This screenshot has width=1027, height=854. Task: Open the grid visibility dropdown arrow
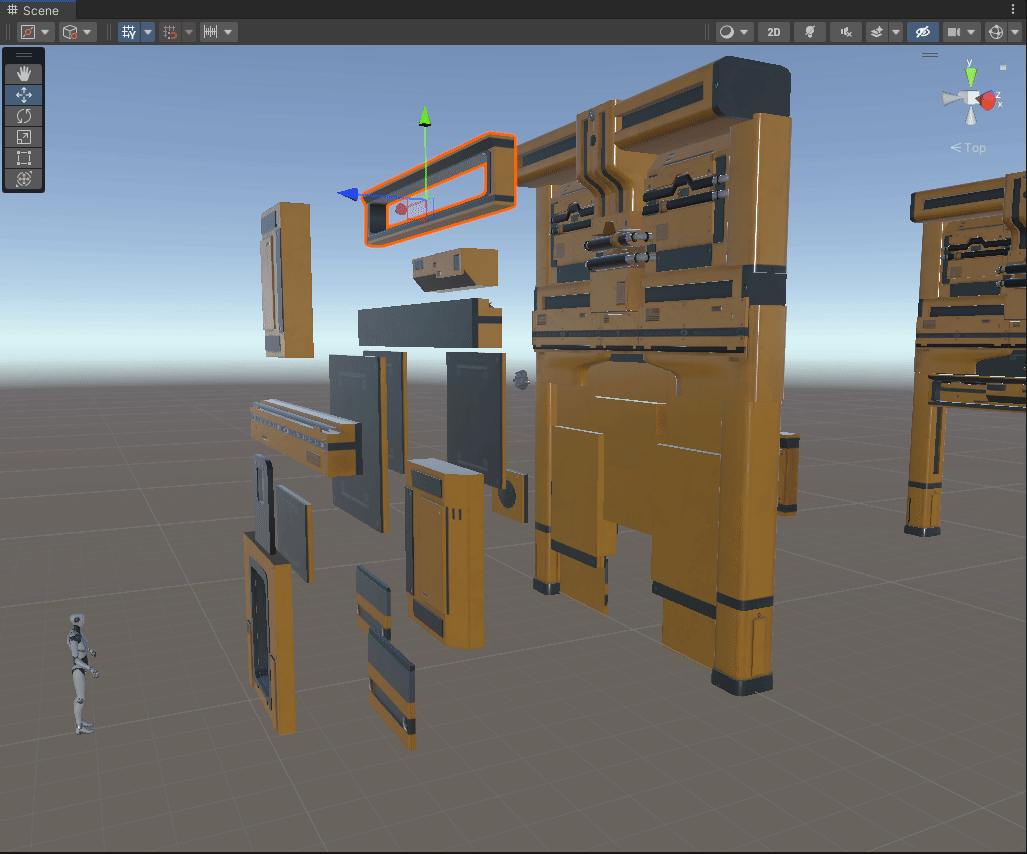pyautogui.click(x=147, y=31)
